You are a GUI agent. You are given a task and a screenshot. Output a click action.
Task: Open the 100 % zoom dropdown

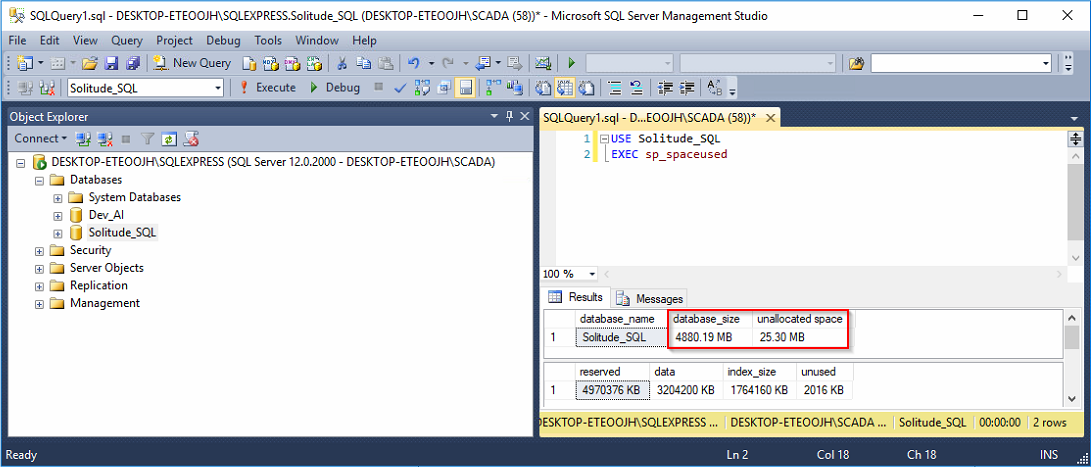tap(592, 274)
